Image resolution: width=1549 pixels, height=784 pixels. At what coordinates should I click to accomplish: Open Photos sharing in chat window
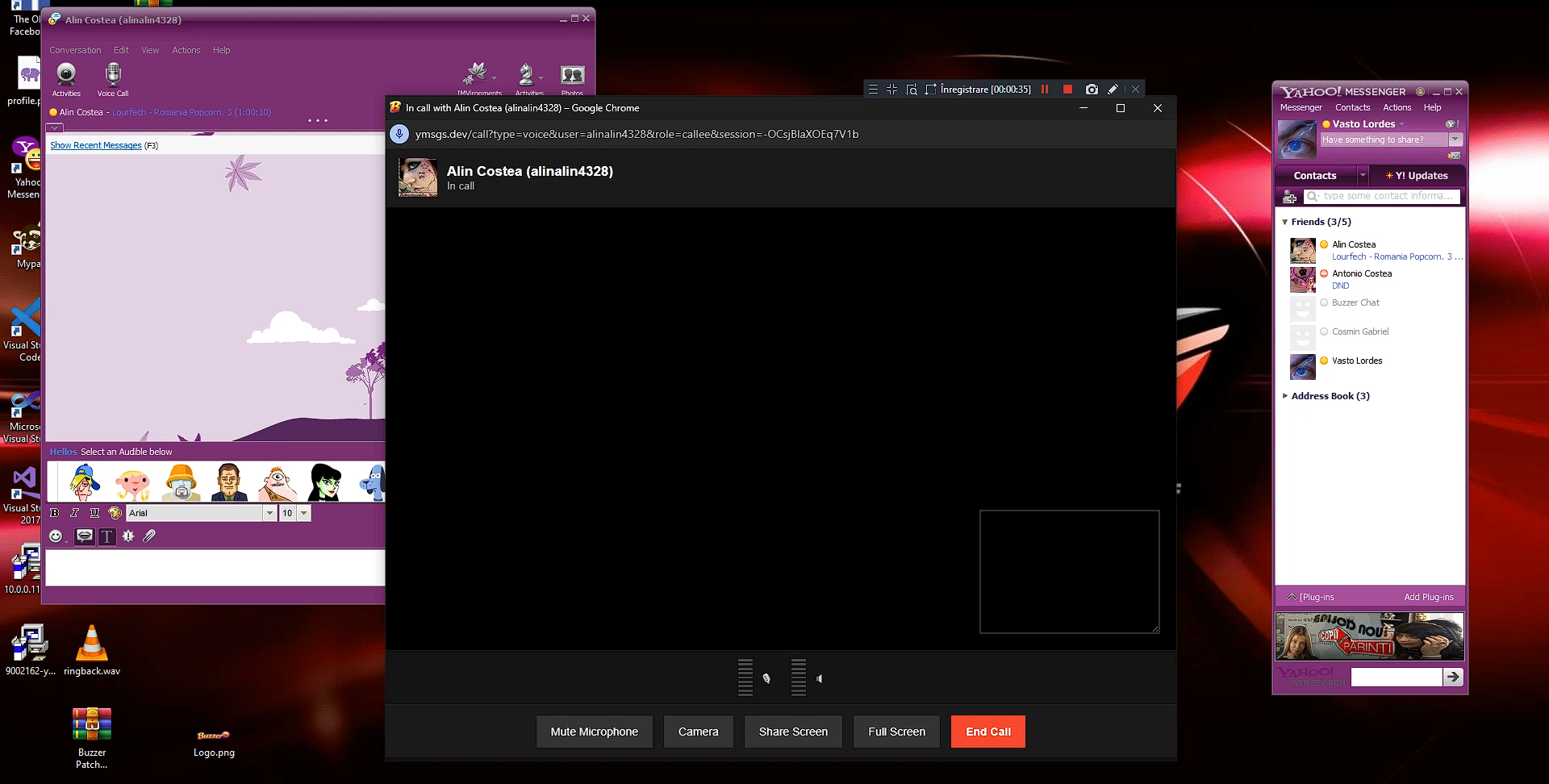click(x=572, y=76)
